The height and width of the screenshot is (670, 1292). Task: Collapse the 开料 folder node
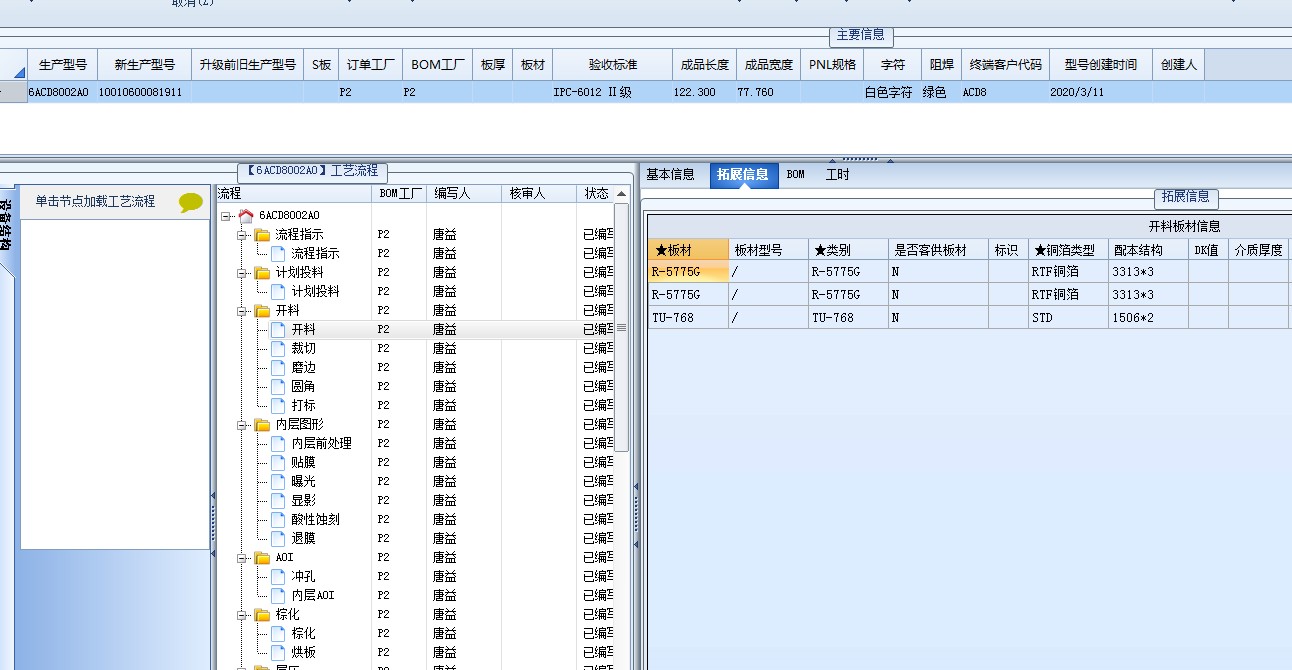click(242, 311)
